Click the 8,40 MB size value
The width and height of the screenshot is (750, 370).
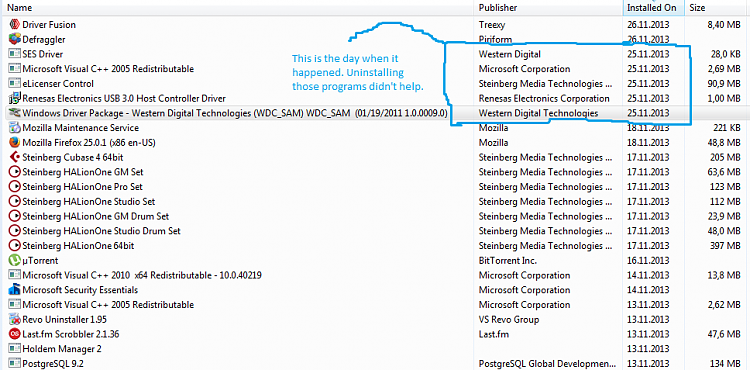(724, 24)
